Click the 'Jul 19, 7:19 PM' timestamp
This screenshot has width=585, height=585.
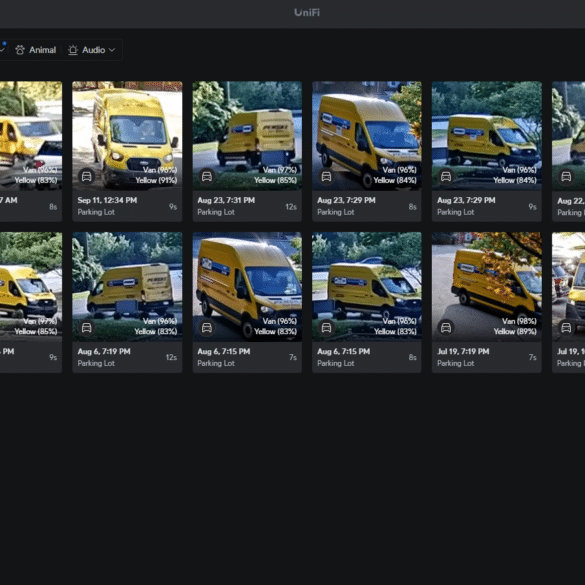pyautogui.click(x=463, y=351)
